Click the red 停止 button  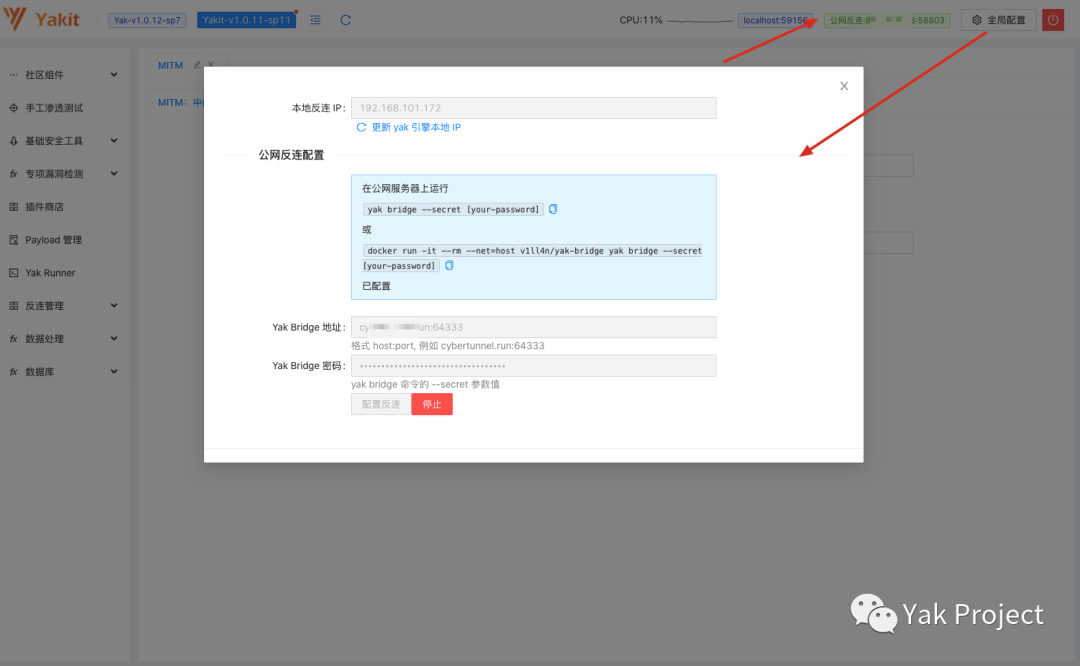[x=432, y=404]
